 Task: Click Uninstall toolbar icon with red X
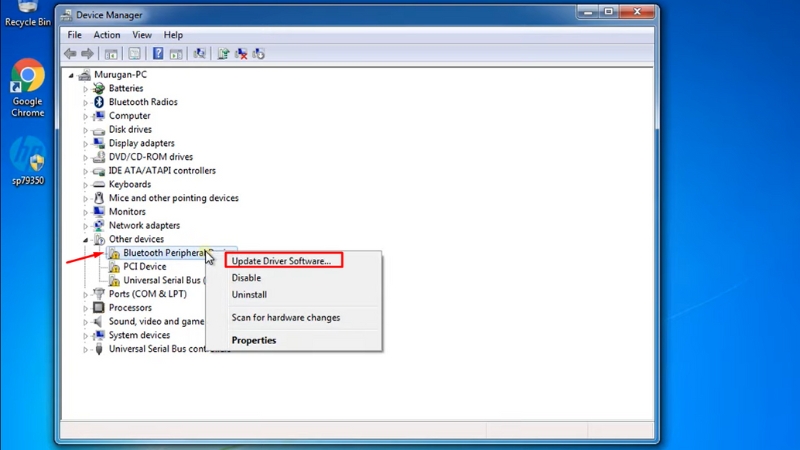click(241, 54)
